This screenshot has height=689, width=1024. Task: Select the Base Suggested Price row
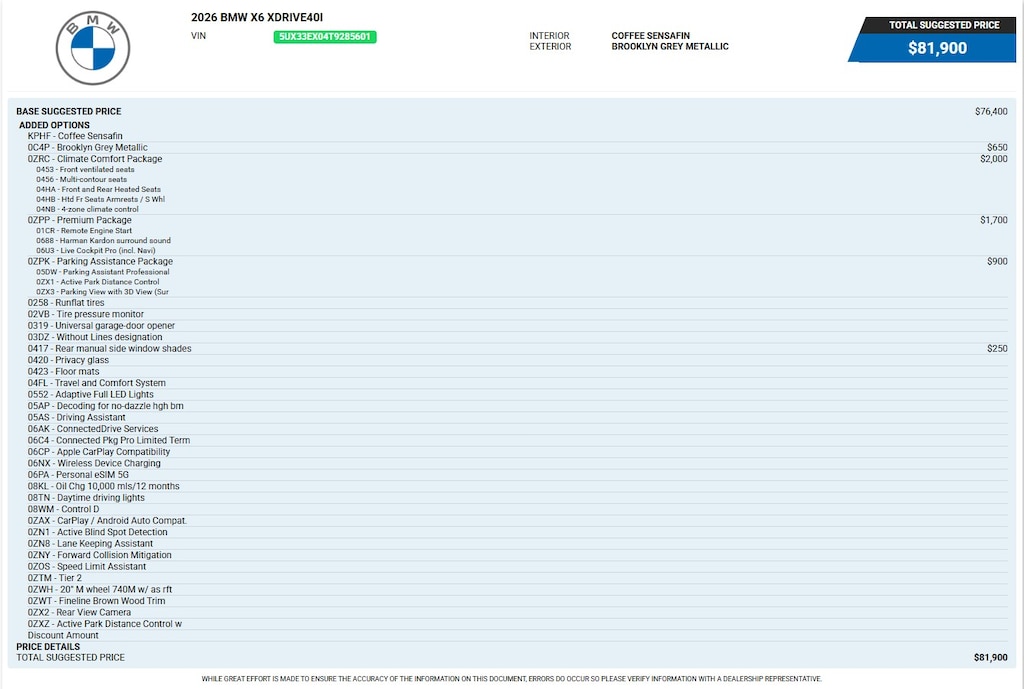tap(511, 112)
